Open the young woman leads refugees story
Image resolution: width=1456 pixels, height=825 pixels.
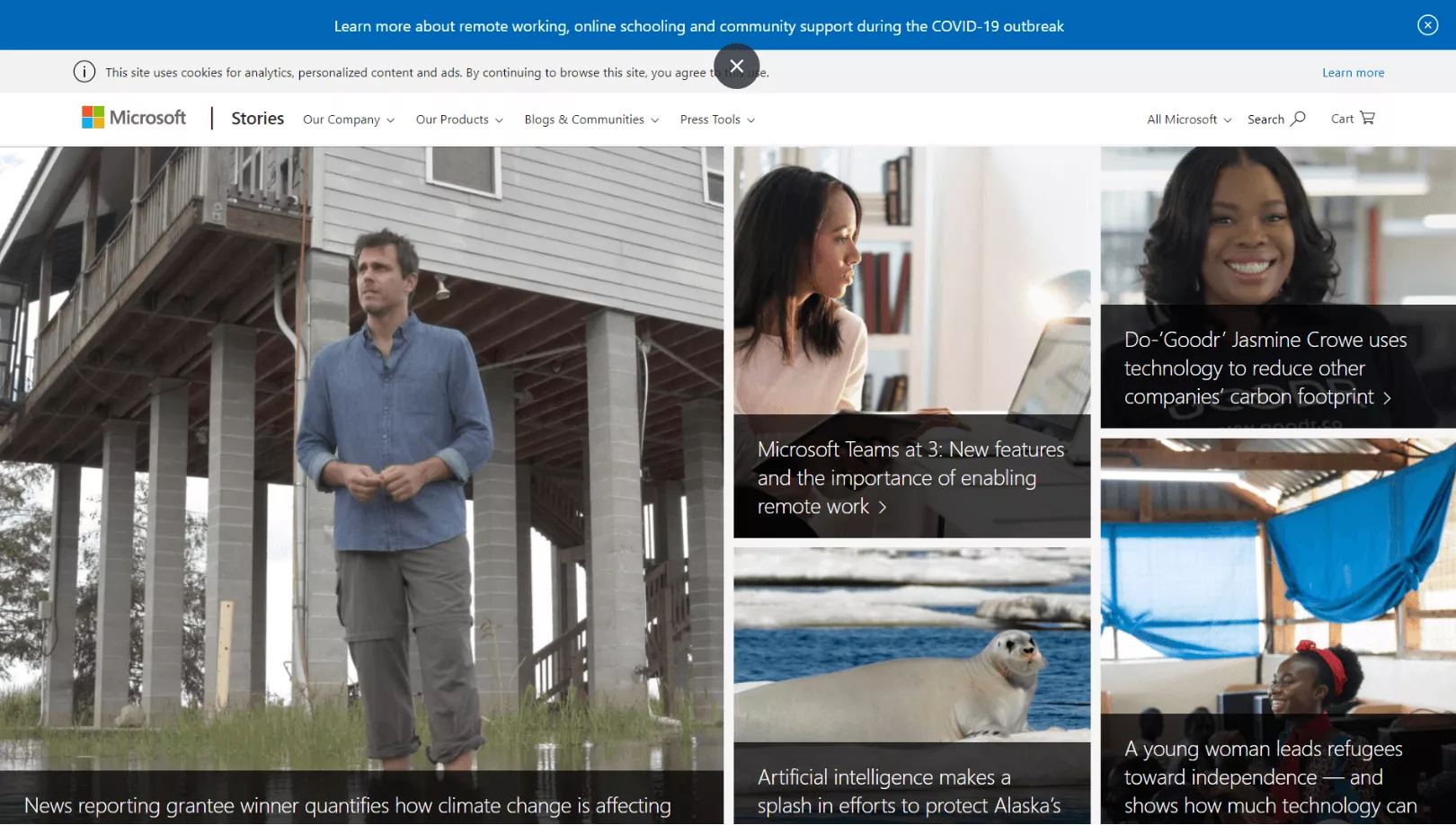coord(1270,777)
